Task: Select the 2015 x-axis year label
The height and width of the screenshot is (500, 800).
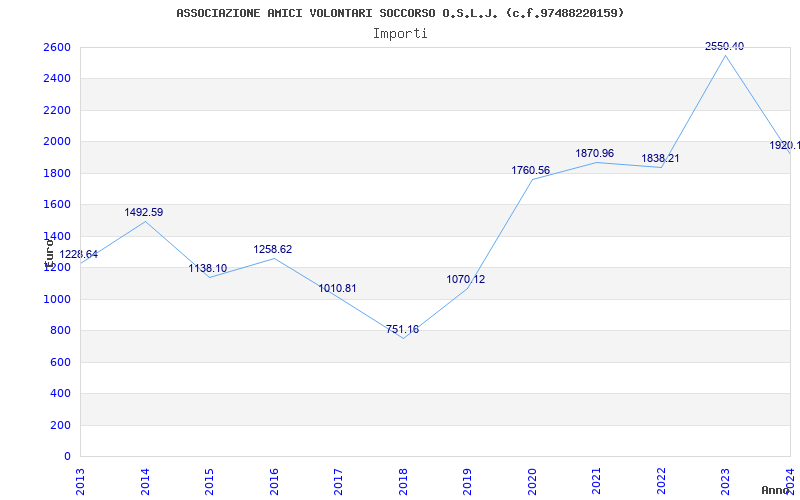Action: [x=210, y=481]
